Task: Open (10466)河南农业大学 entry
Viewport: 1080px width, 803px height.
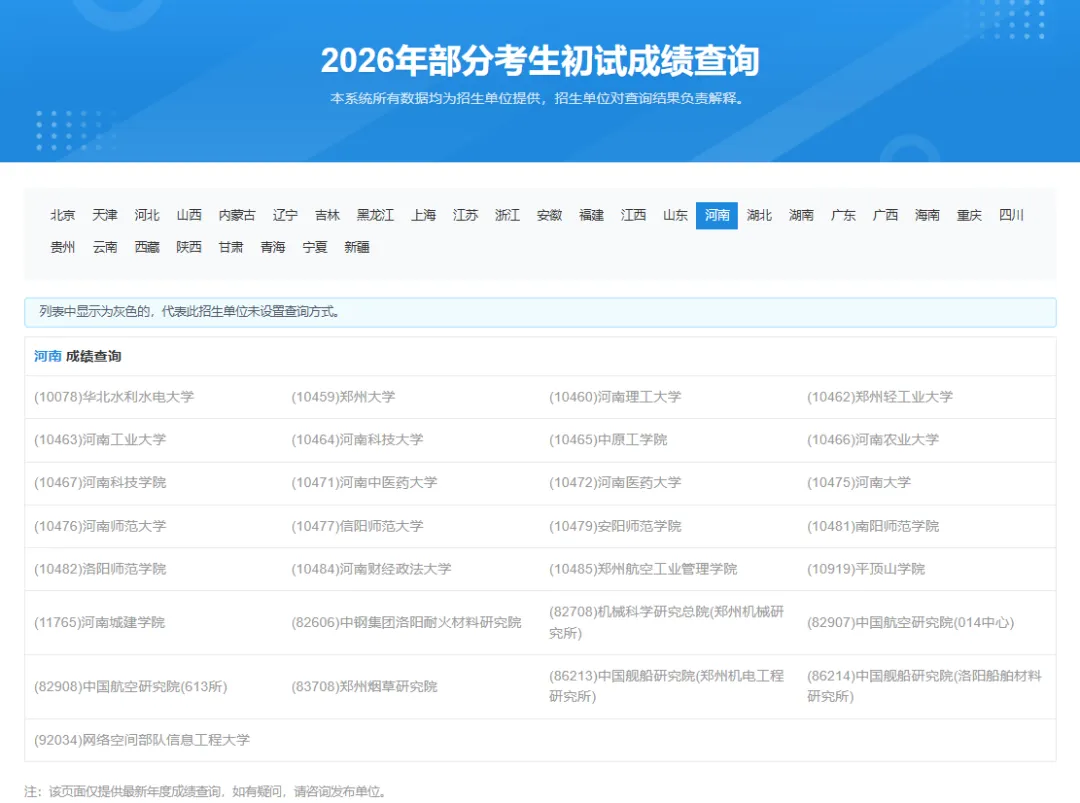Action: coord(873,440)
